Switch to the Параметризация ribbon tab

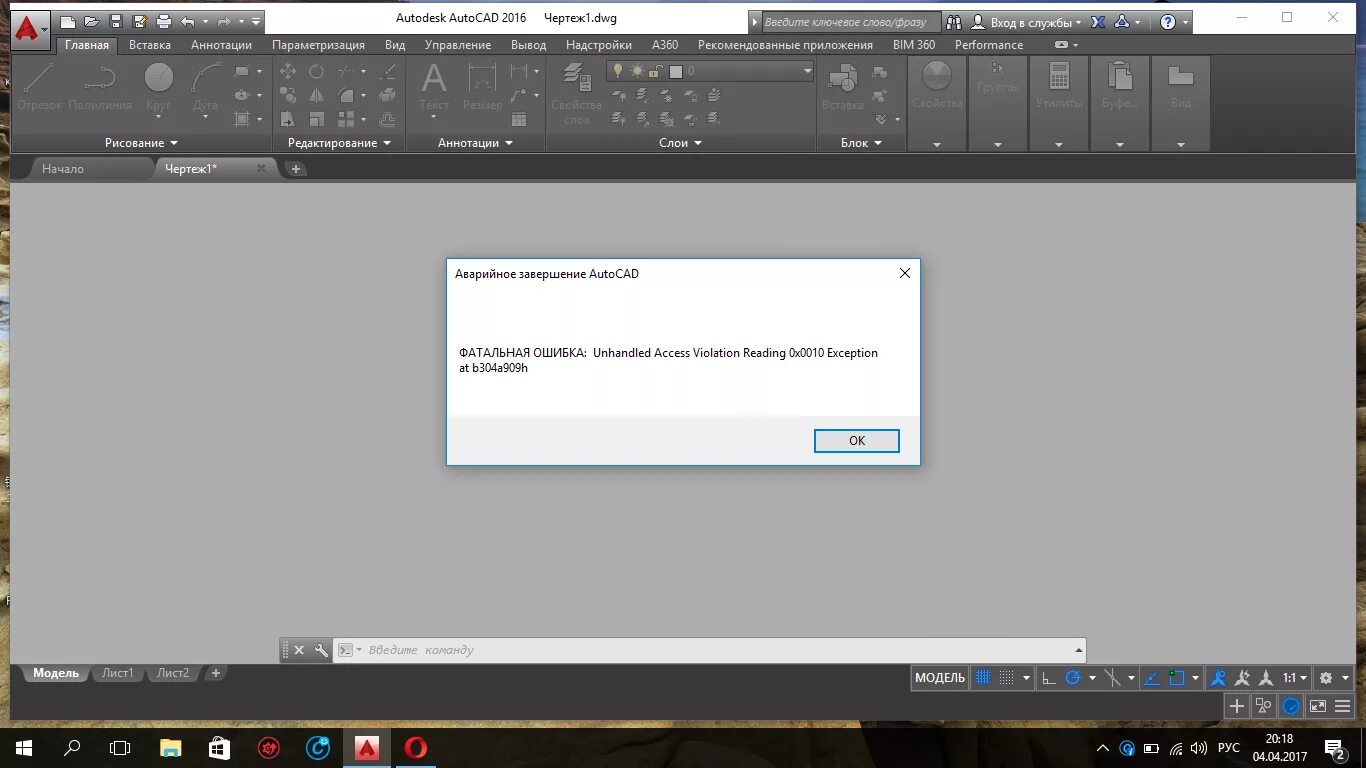pos(318,45)
